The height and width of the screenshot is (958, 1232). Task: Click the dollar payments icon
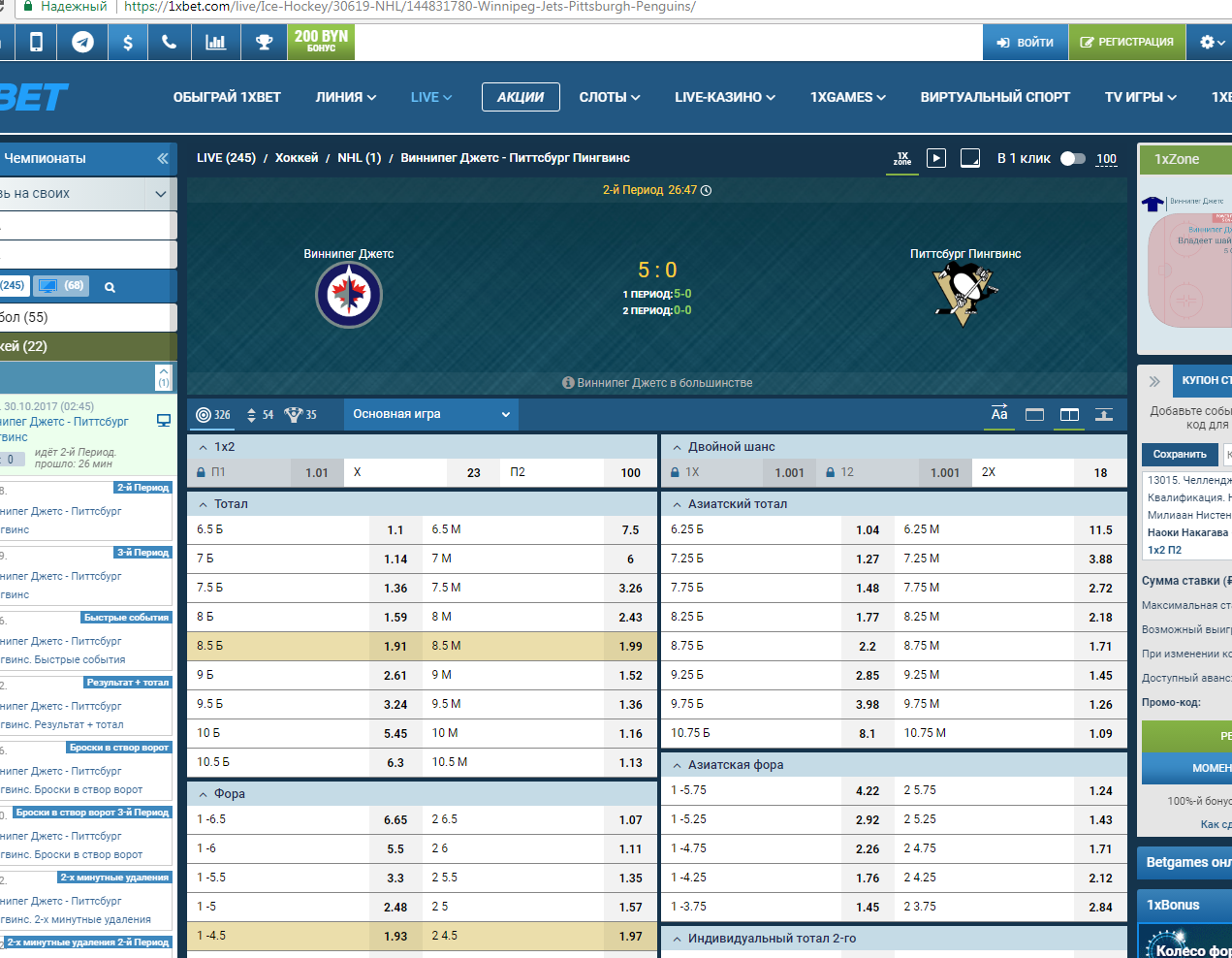[x=127, y=42]
